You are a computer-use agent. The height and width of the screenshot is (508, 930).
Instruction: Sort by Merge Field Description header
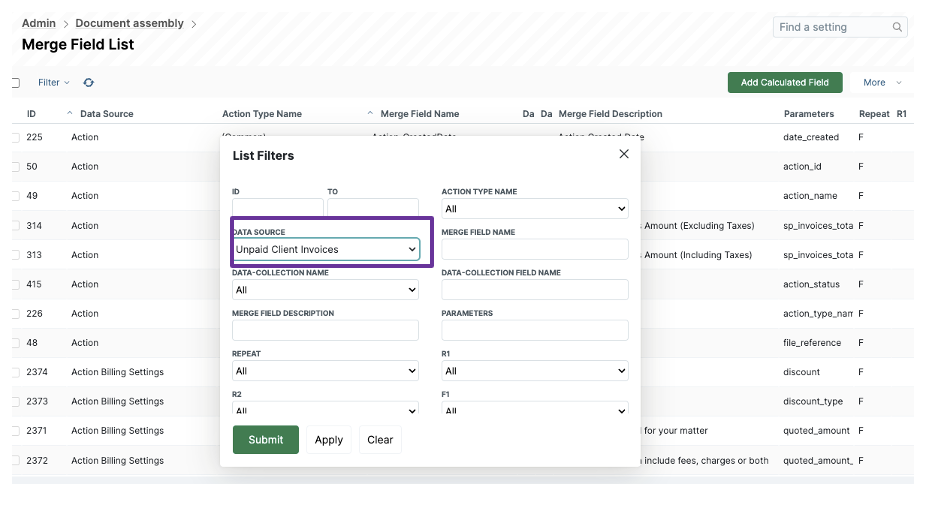pos(610,114)
